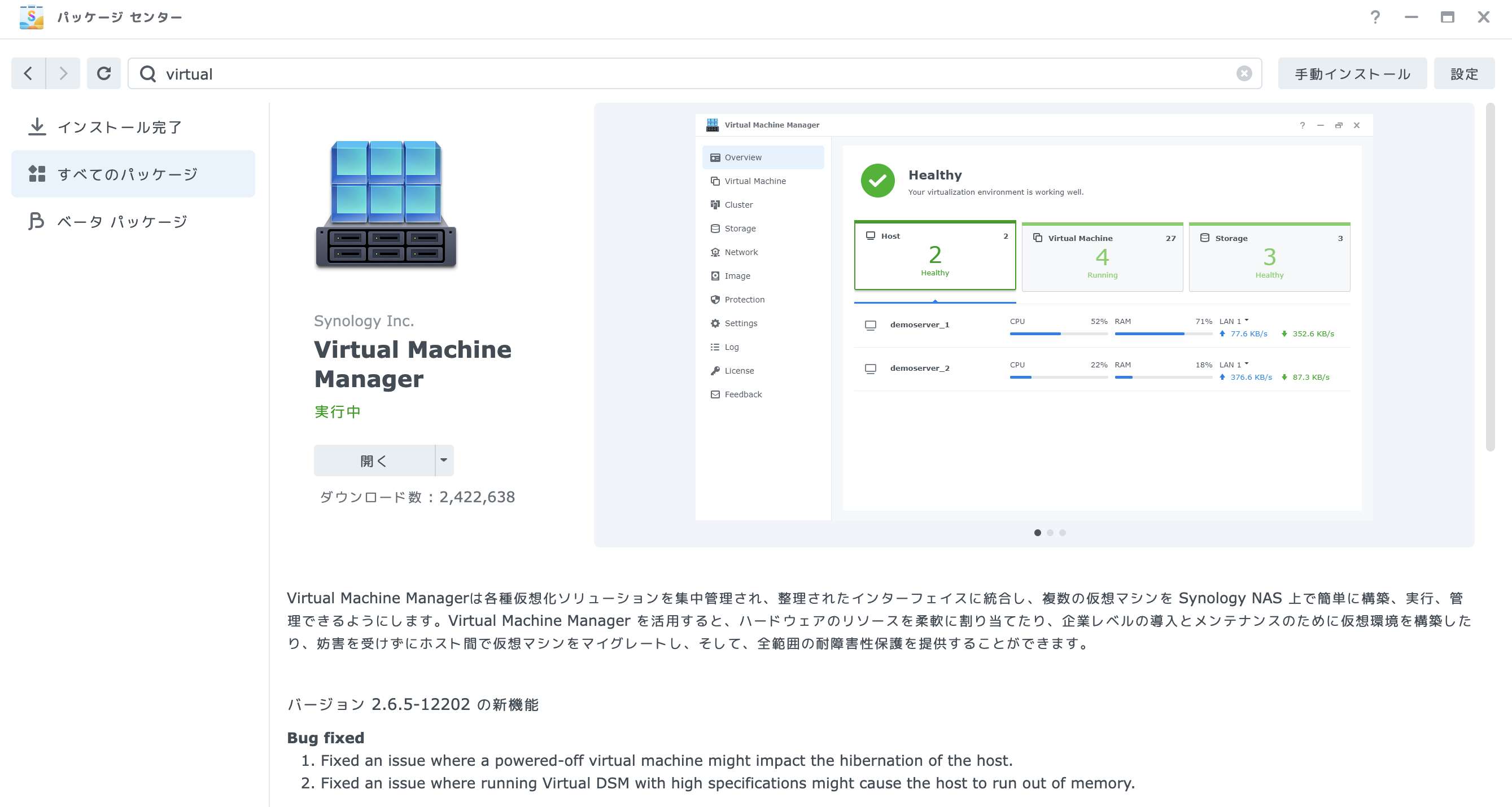The height and width of the screenshot is (807, 1512).
Task: Click the Virtual Machine Manager screenshot preview
Action: (x=1034, y=317)
